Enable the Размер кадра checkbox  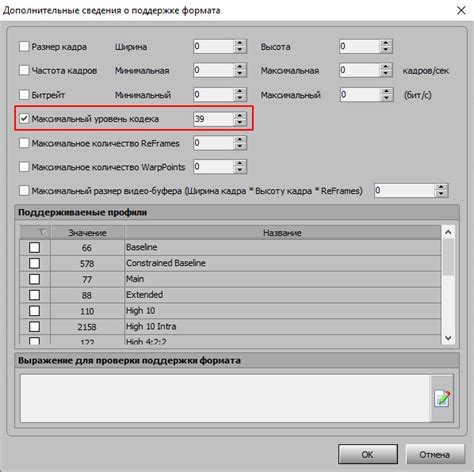click(24, 46)
